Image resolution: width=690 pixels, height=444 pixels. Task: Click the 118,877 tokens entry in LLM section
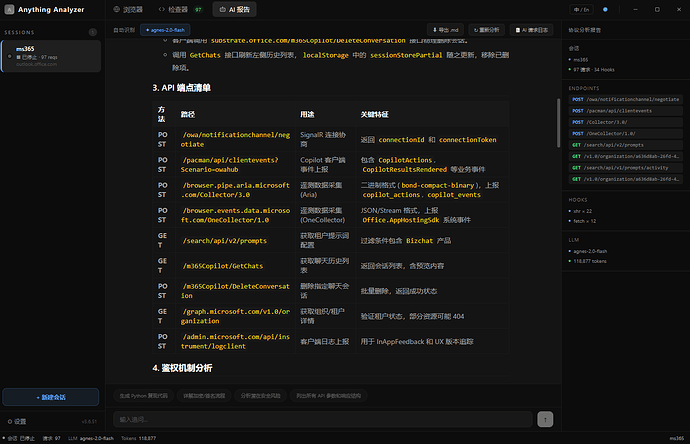589,261
